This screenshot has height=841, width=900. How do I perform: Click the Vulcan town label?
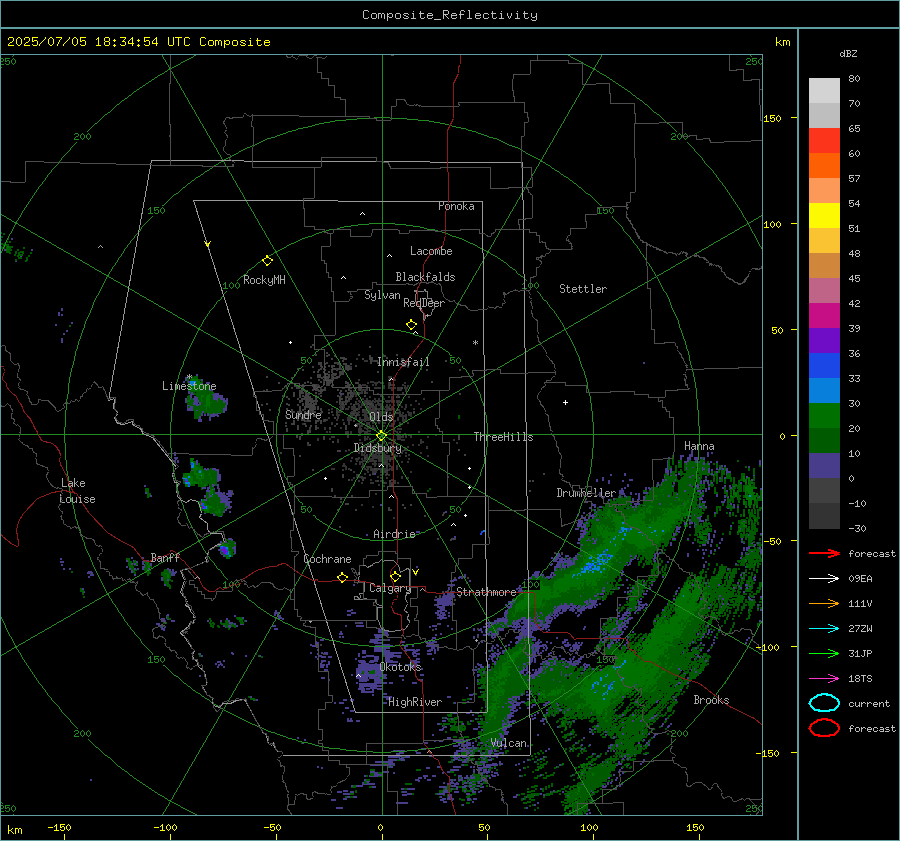[x=509, y=743]
